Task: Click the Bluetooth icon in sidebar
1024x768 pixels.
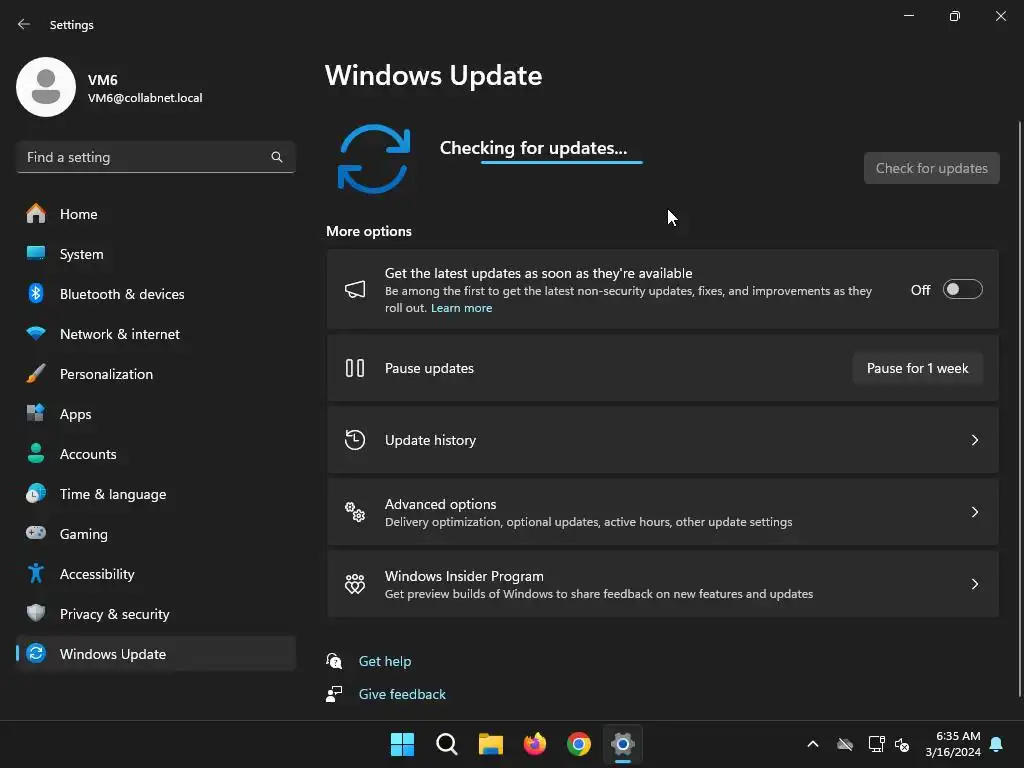Action: (x=36, y=293)
